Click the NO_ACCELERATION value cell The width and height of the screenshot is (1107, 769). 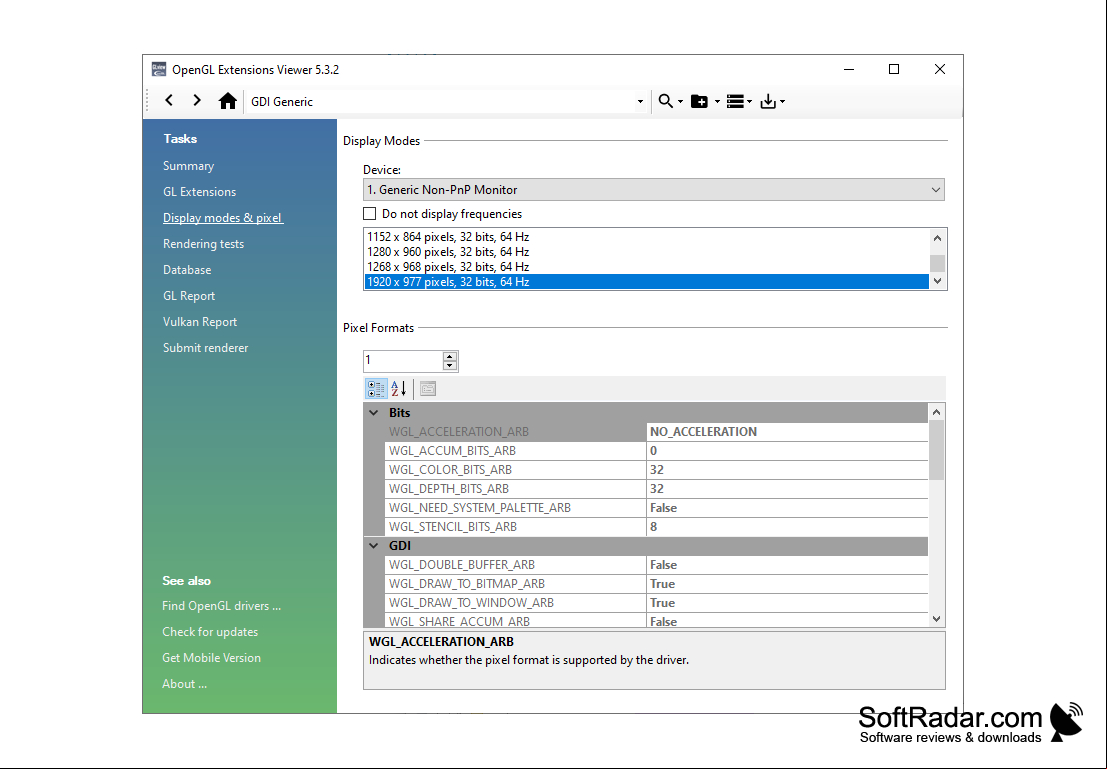tap(787, 432)
